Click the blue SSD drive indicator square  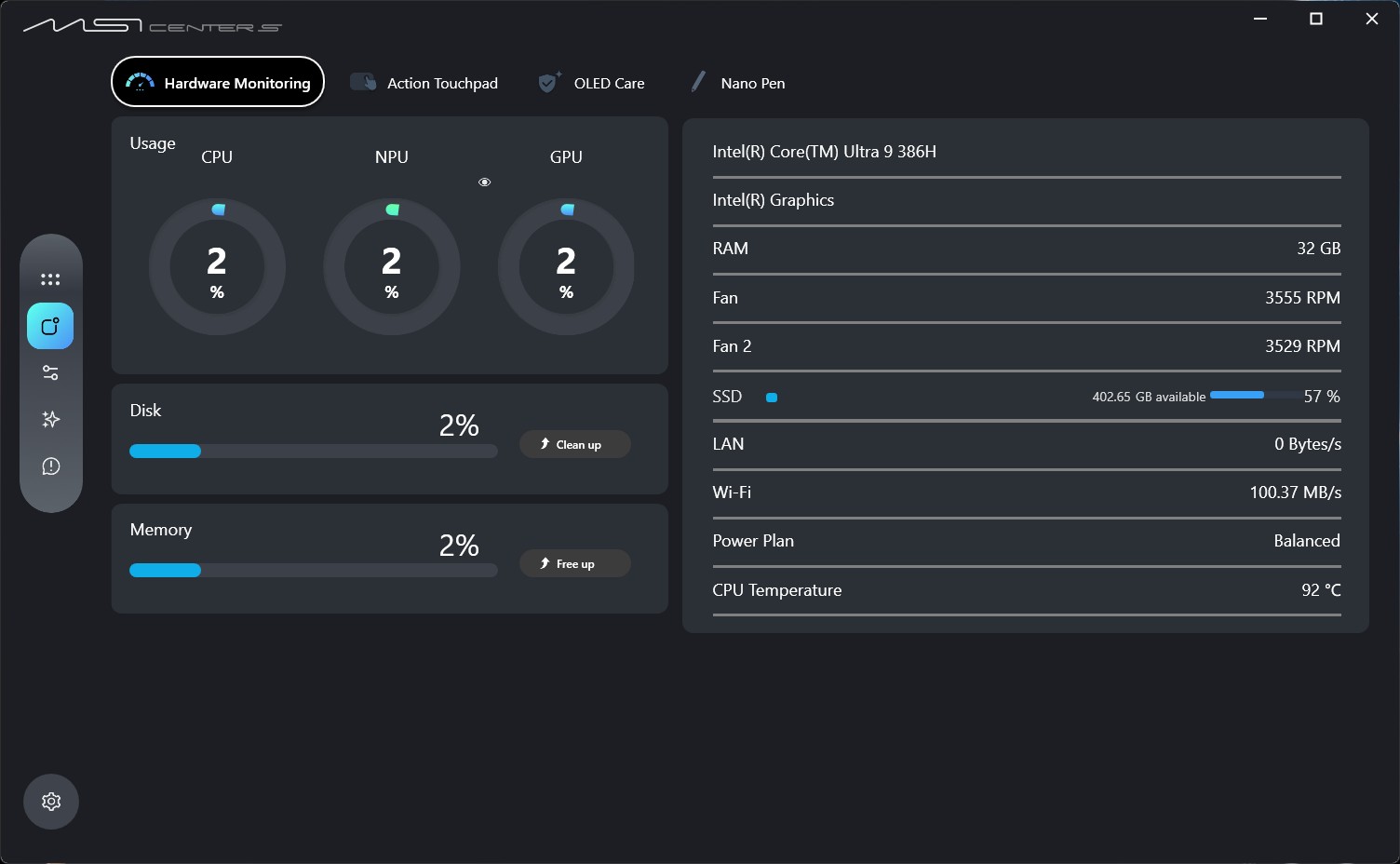click(772, 398)
